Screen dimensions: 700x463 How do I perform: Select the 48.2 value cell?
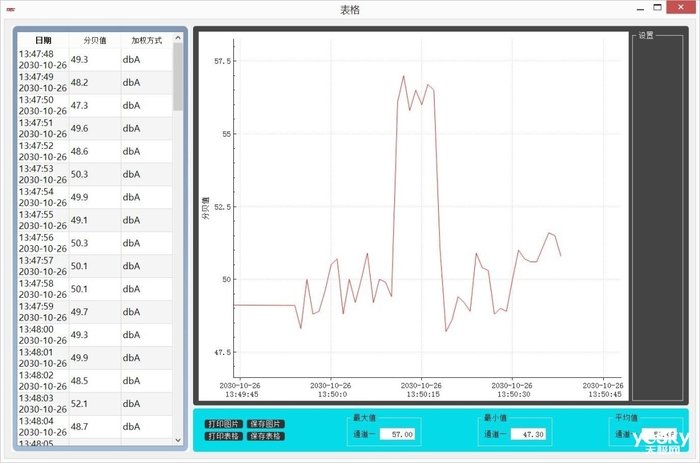[x=95, y=83]
